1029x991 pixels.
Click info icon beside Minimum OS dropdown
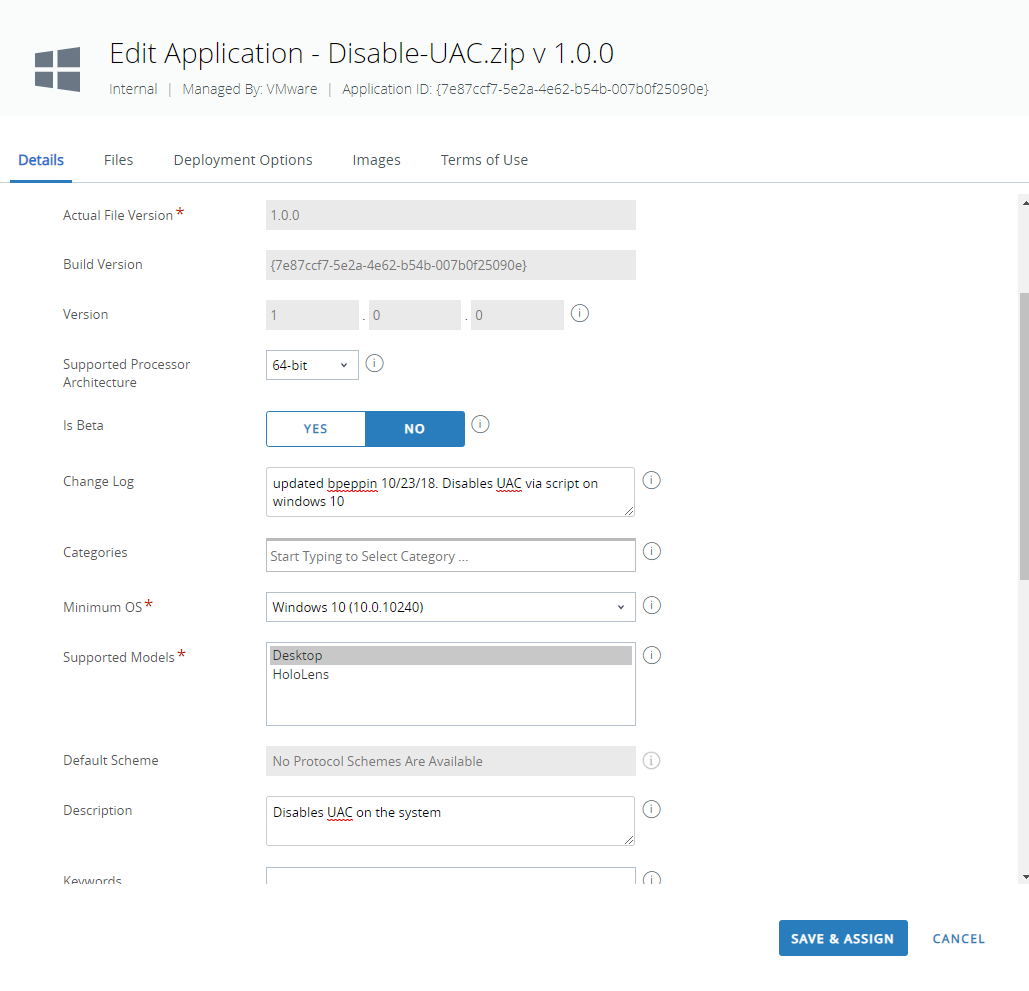(651, 605)
